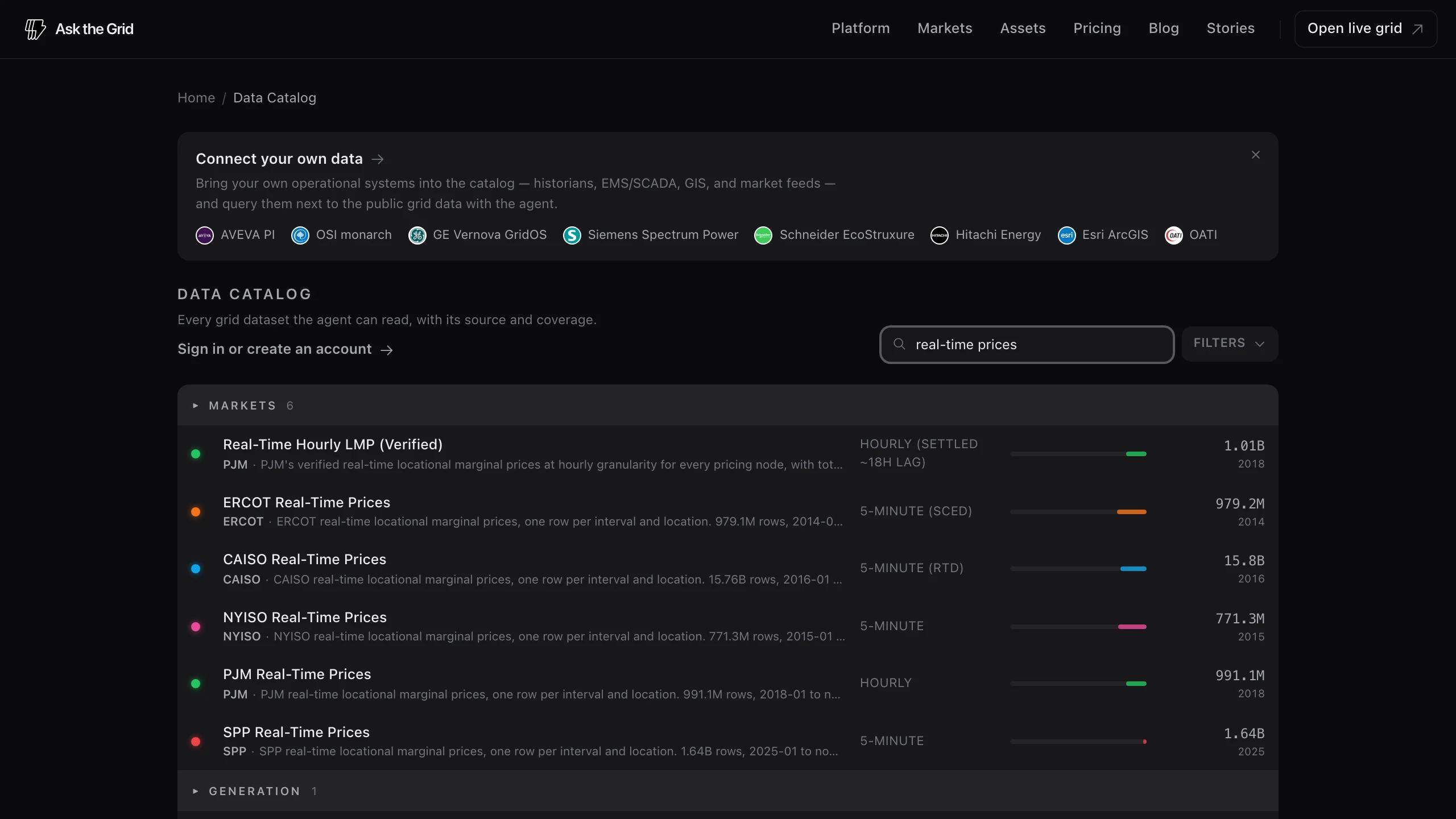1456x819 pixels.
Task: Open Stories in the top navigation
Action: click(1230, 28)
